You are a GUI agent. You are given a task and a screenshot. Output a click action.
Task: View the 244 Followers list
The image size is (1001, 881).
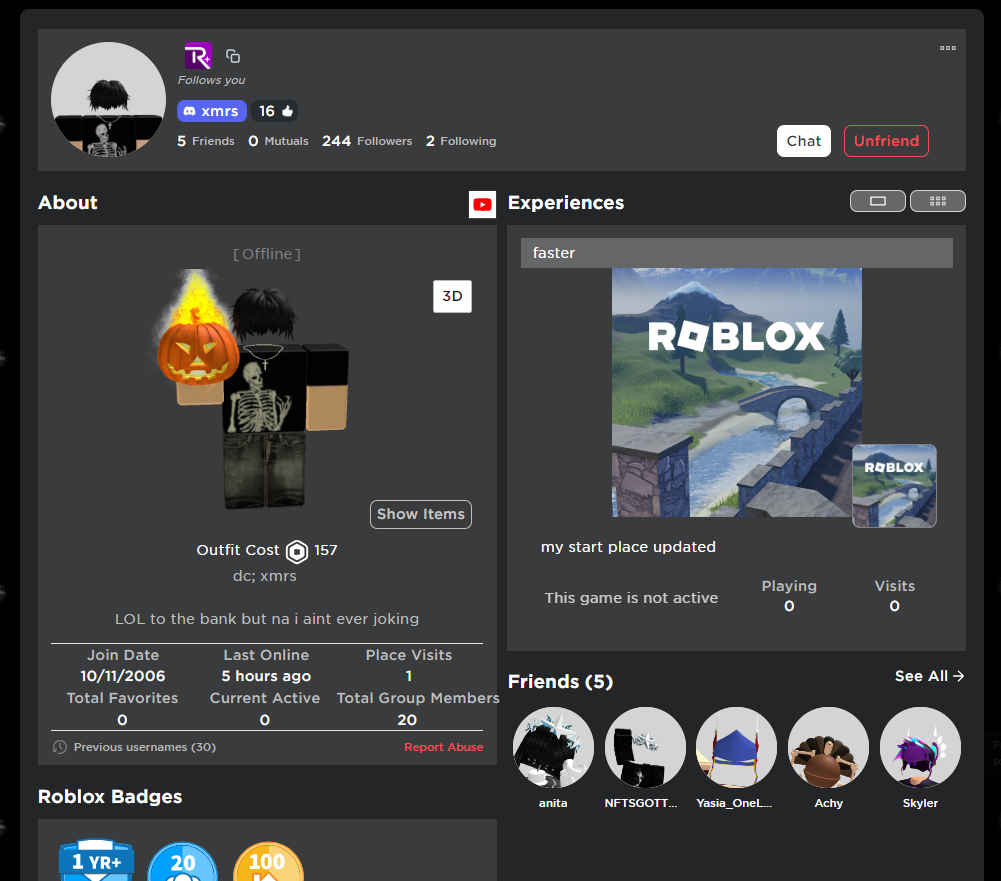(x=366, y=140)
